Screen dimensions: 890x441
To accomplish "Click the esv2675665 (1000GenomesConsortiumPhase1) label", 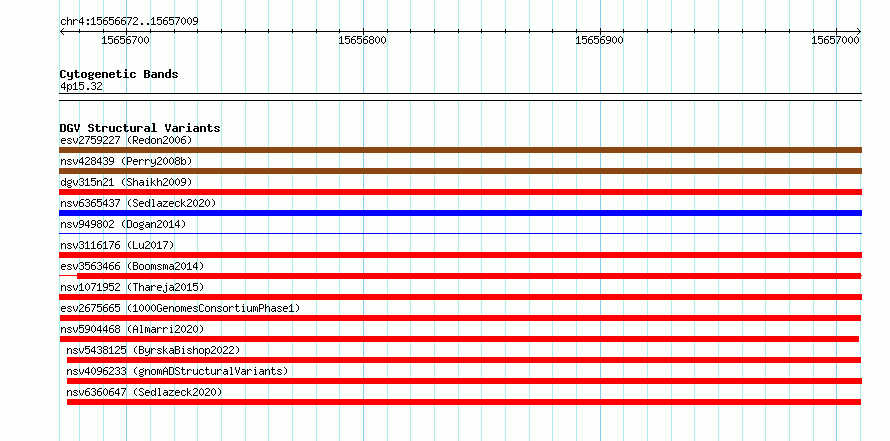I will [x=180, y=308].
